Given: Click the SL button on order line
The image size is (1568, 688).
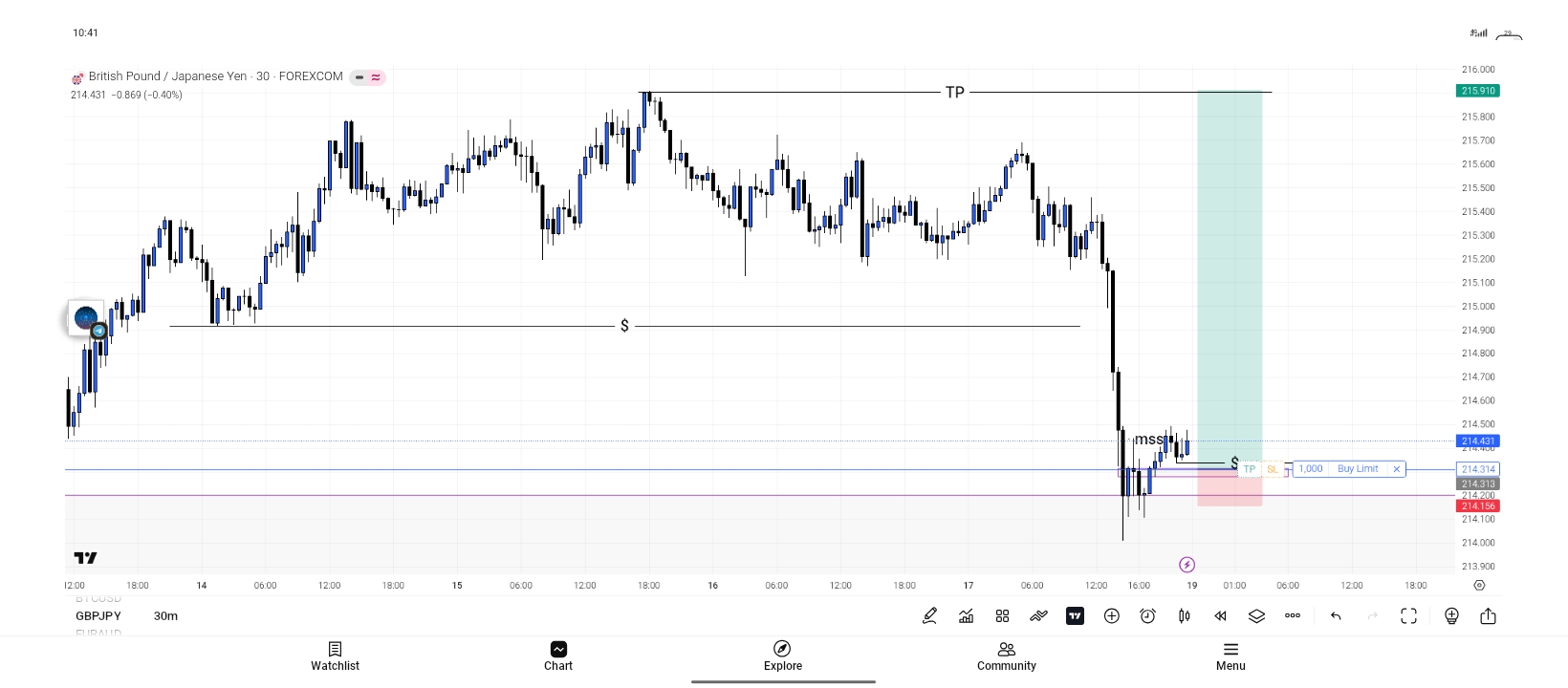Looking at the screenshot, I should [x=1273, y=469].
